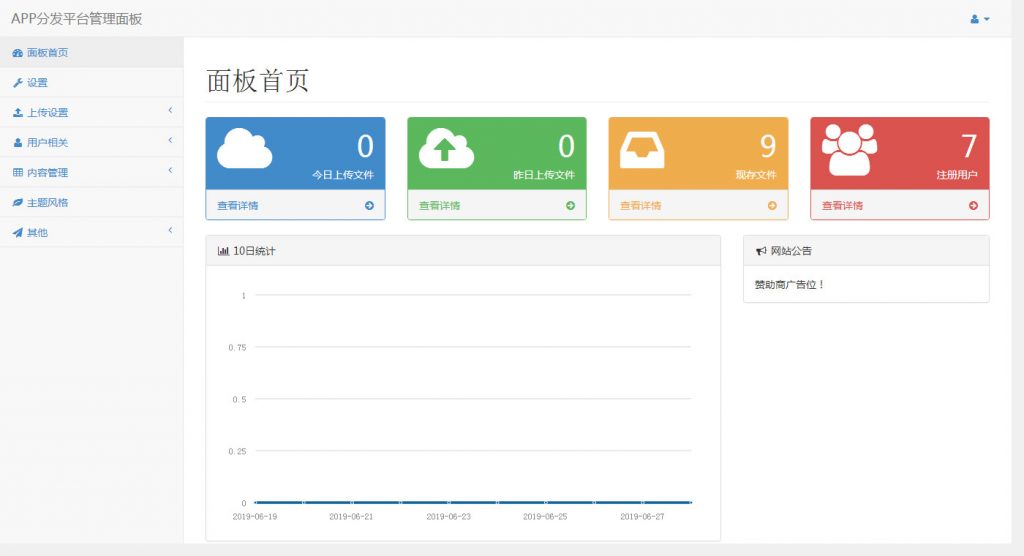Click the bar chart icon beside 10日统计
This screenshot has height=556, width=1024.
pos(223,251)
